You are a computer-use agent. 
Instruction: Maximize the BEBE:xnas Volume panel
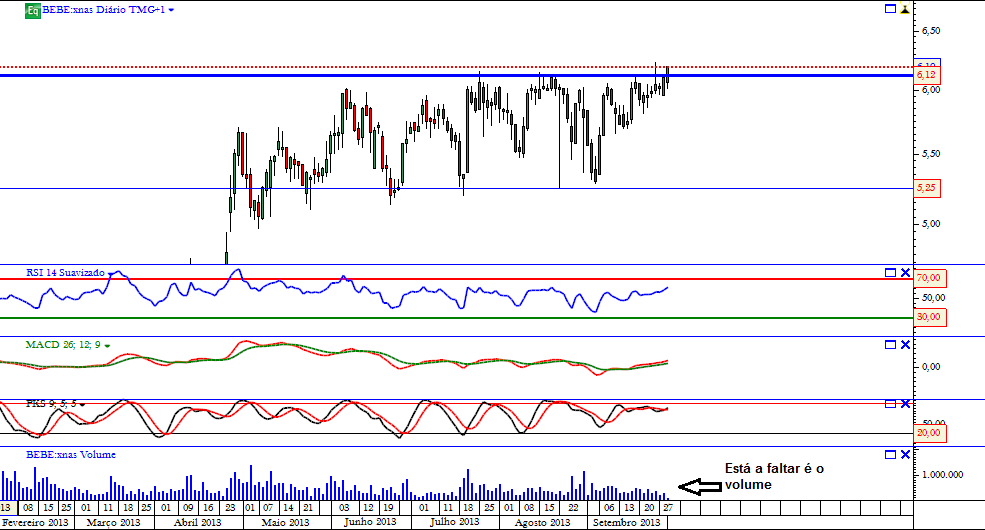pos(890,455)
